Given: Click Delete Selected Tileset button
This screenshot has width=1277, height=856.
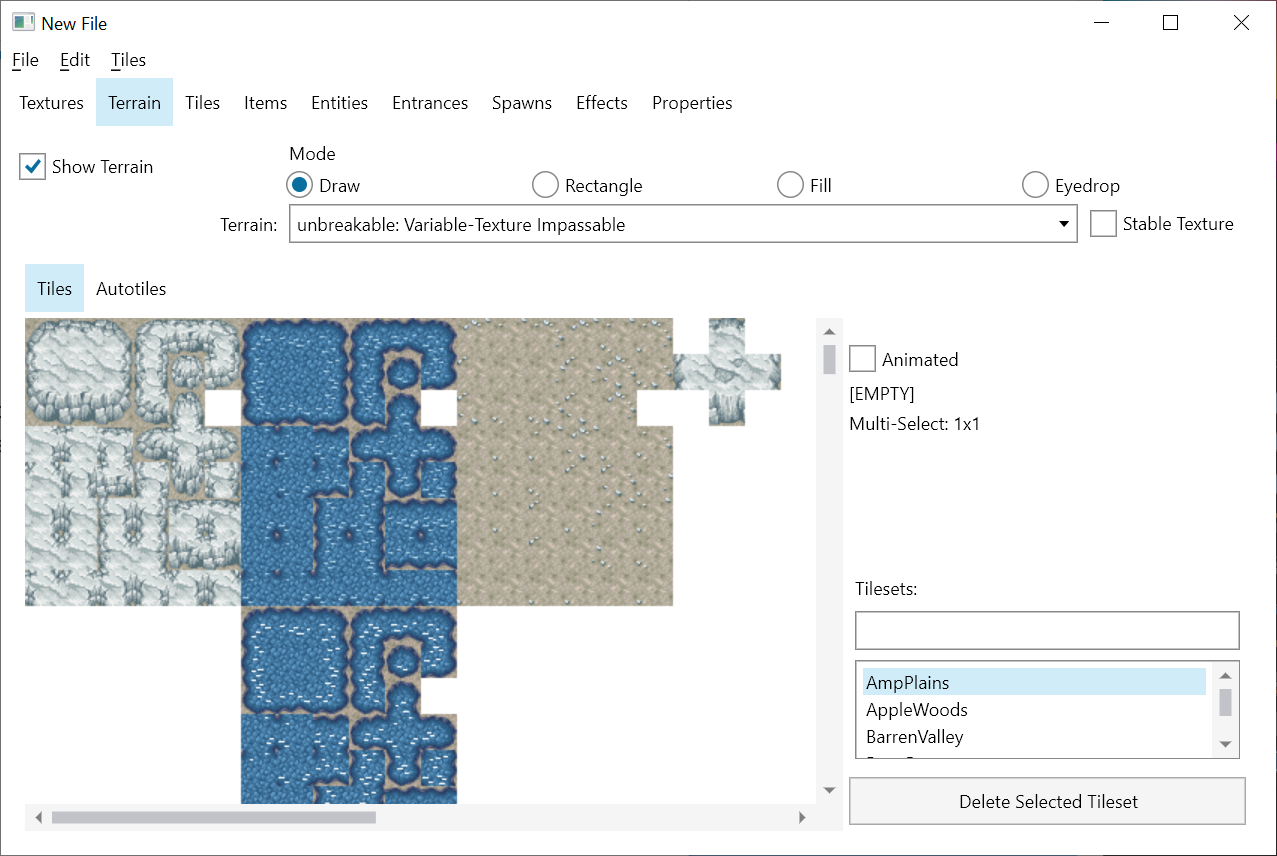Looking at the screenshot, I should [x=1047, y=801].
